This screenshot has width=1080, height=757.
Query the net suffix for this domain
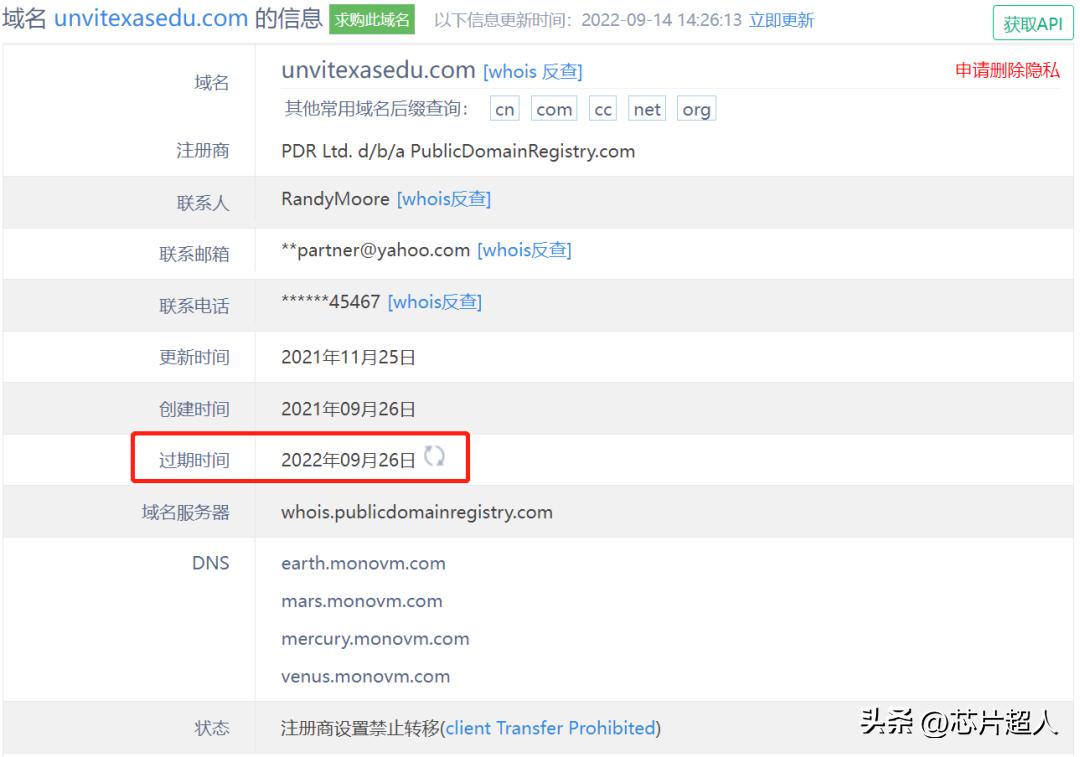pyautogui.click(x=646, y=108)
